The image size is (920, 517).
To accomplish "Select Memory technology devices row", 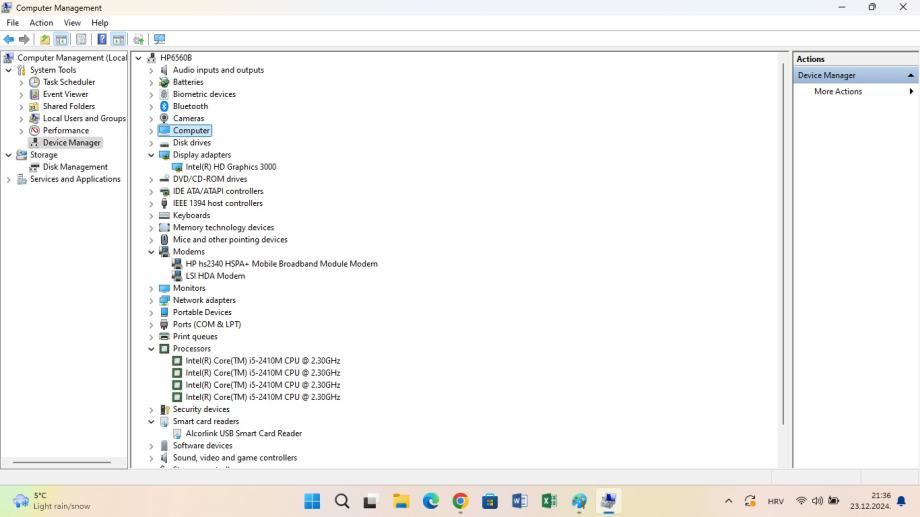I will pos(224,228).
